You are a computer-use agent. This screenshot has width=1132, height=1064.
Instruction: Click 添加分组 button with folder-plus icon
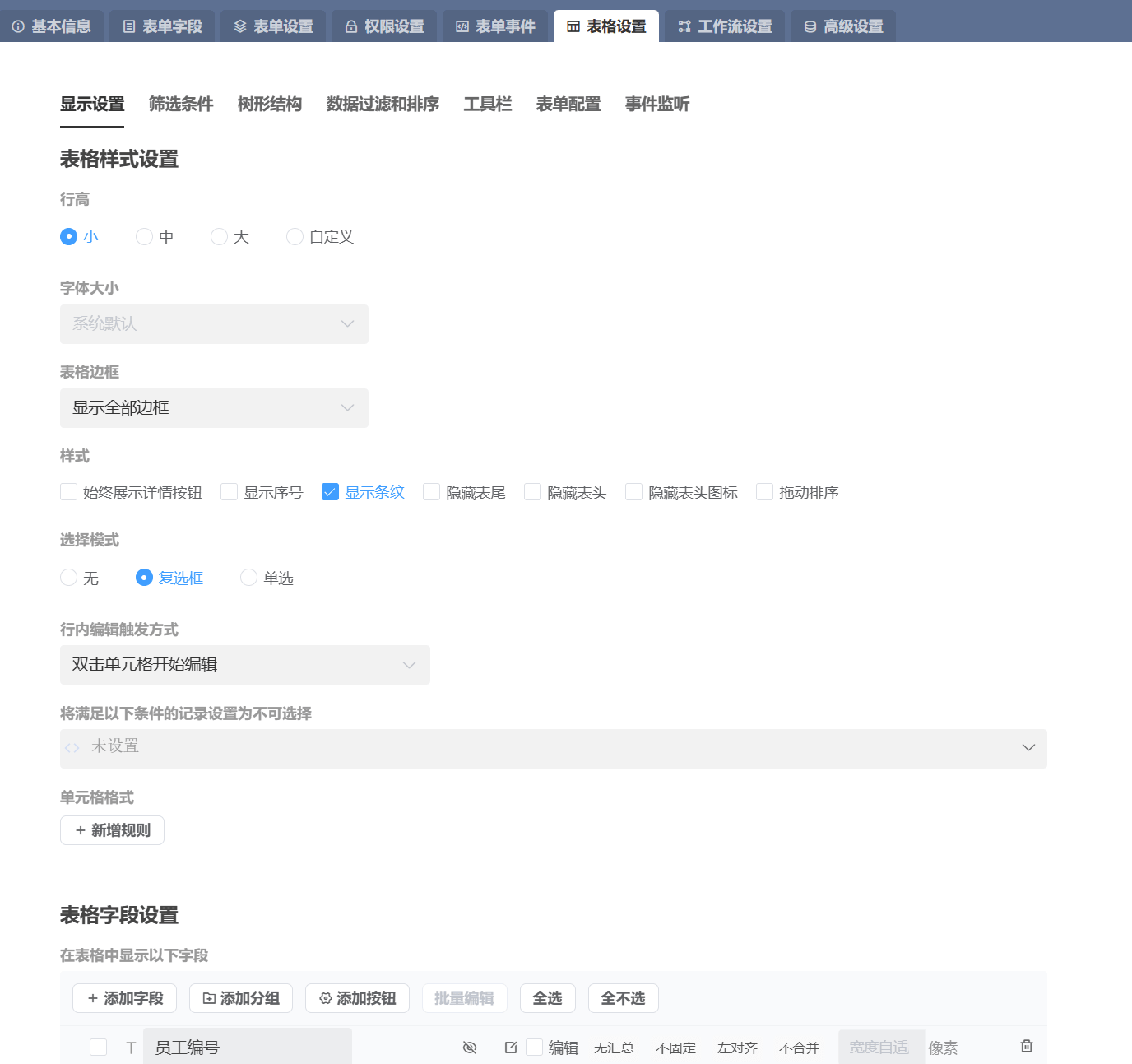(x=241, y=998)
